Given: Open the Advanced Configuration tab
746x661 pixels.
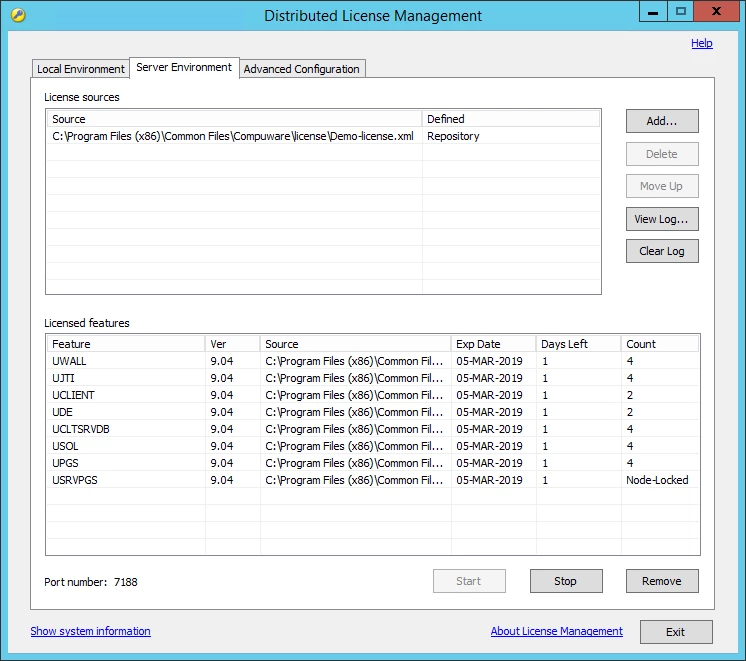Looking at the screenshot, I should point(302,69).
